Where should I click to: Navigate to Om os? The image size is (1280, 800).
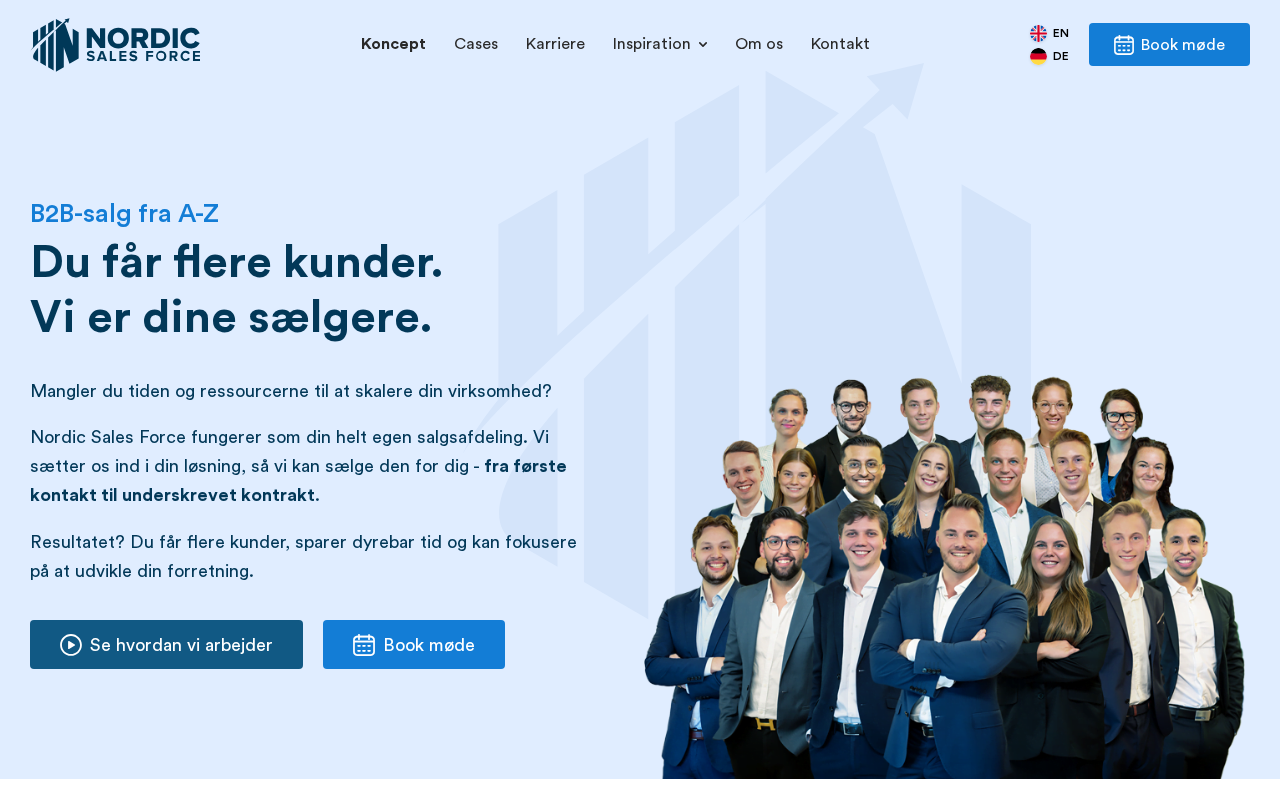pyautogui.click(x=759, y=44)
